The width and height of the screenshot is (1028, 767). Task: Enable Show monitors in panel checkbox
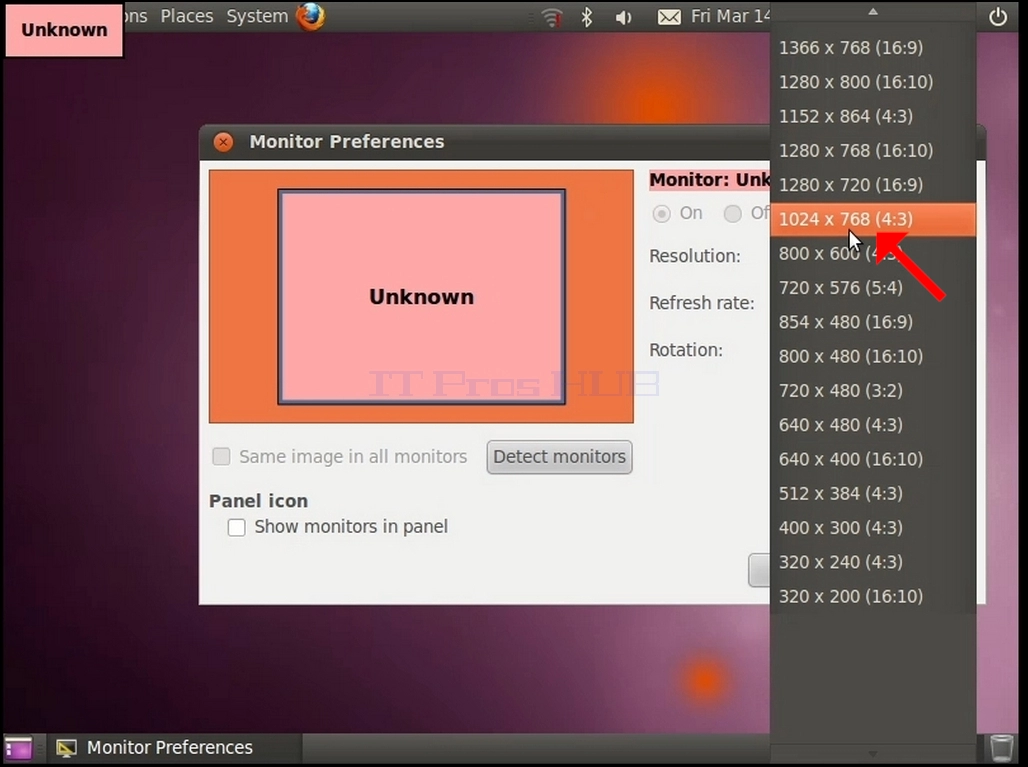click(x=237, y=527)
